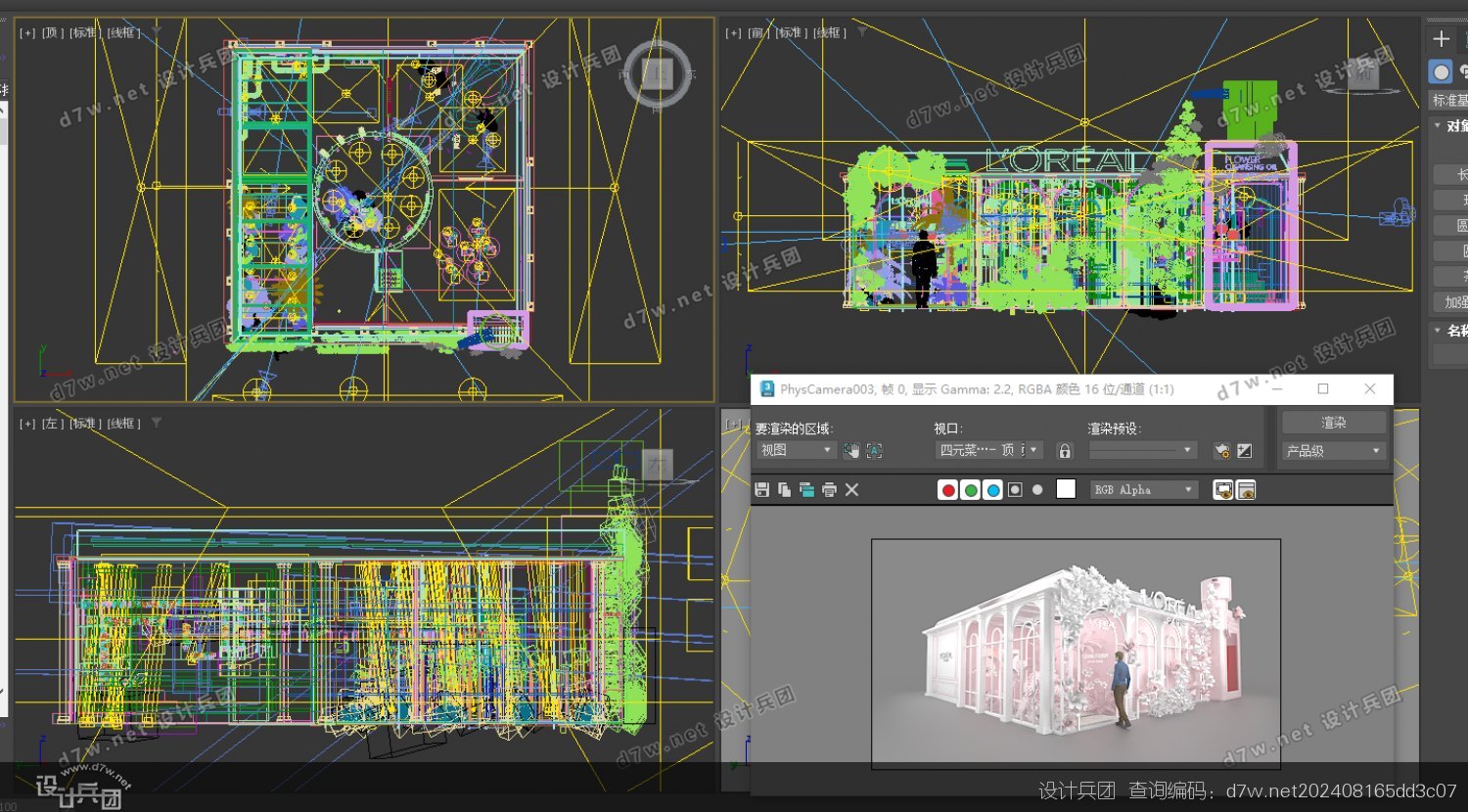1468x812 pixels.
Task: Toggle alpha channel display
Action: click(x=1016, y=490)
